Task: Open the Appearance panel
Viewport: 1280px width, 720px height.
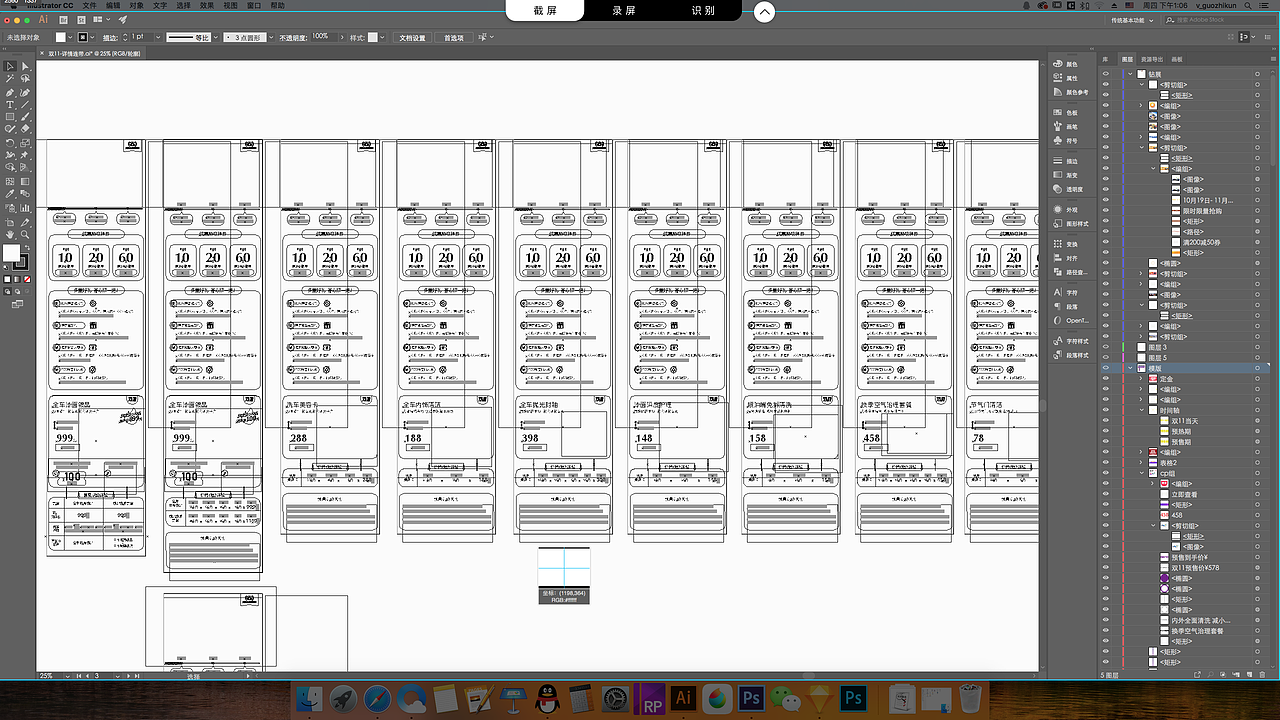Action: tap(1066, 209)
